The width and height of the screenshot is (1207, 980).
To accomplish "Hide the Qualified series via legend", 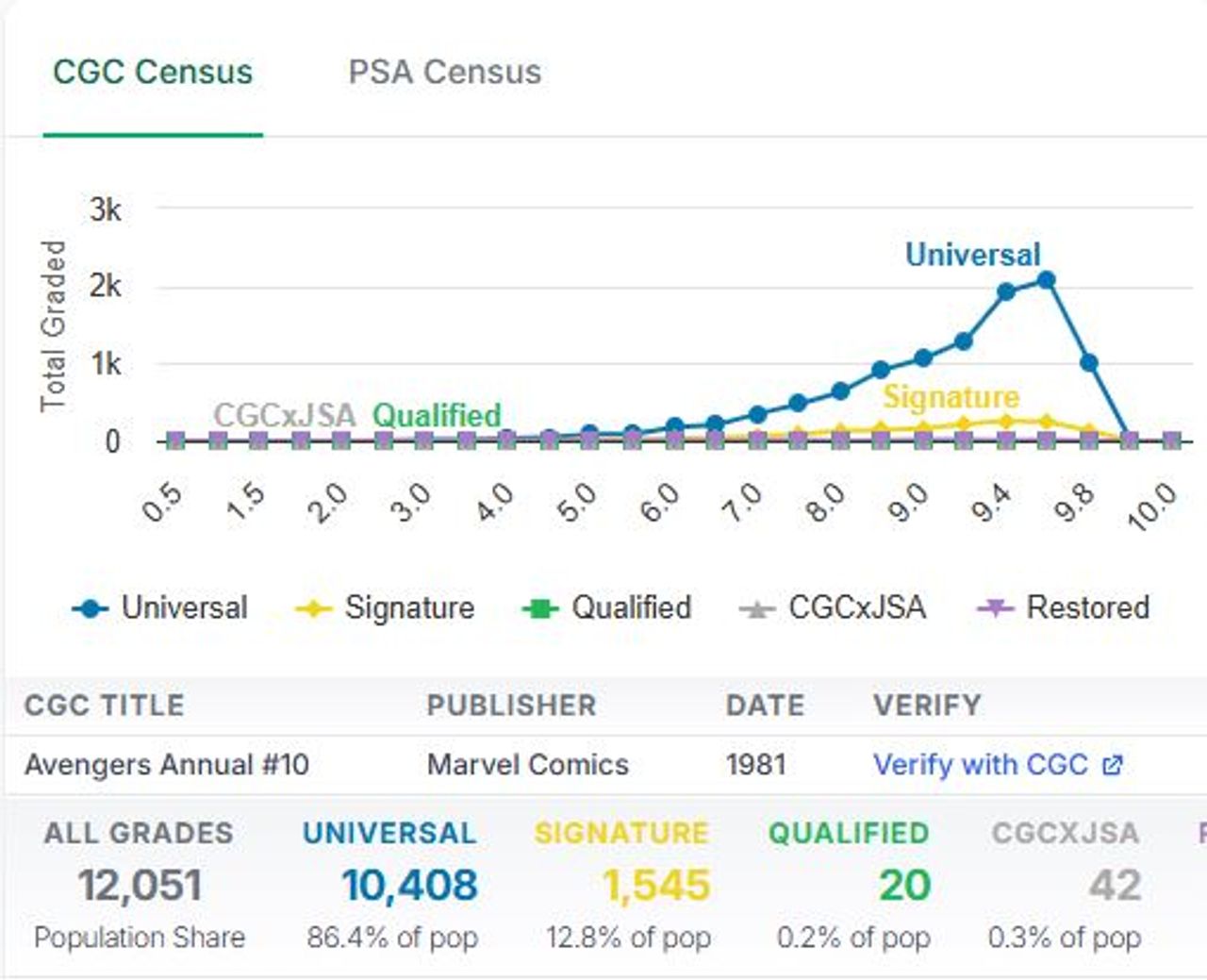I will pos(631,607).
